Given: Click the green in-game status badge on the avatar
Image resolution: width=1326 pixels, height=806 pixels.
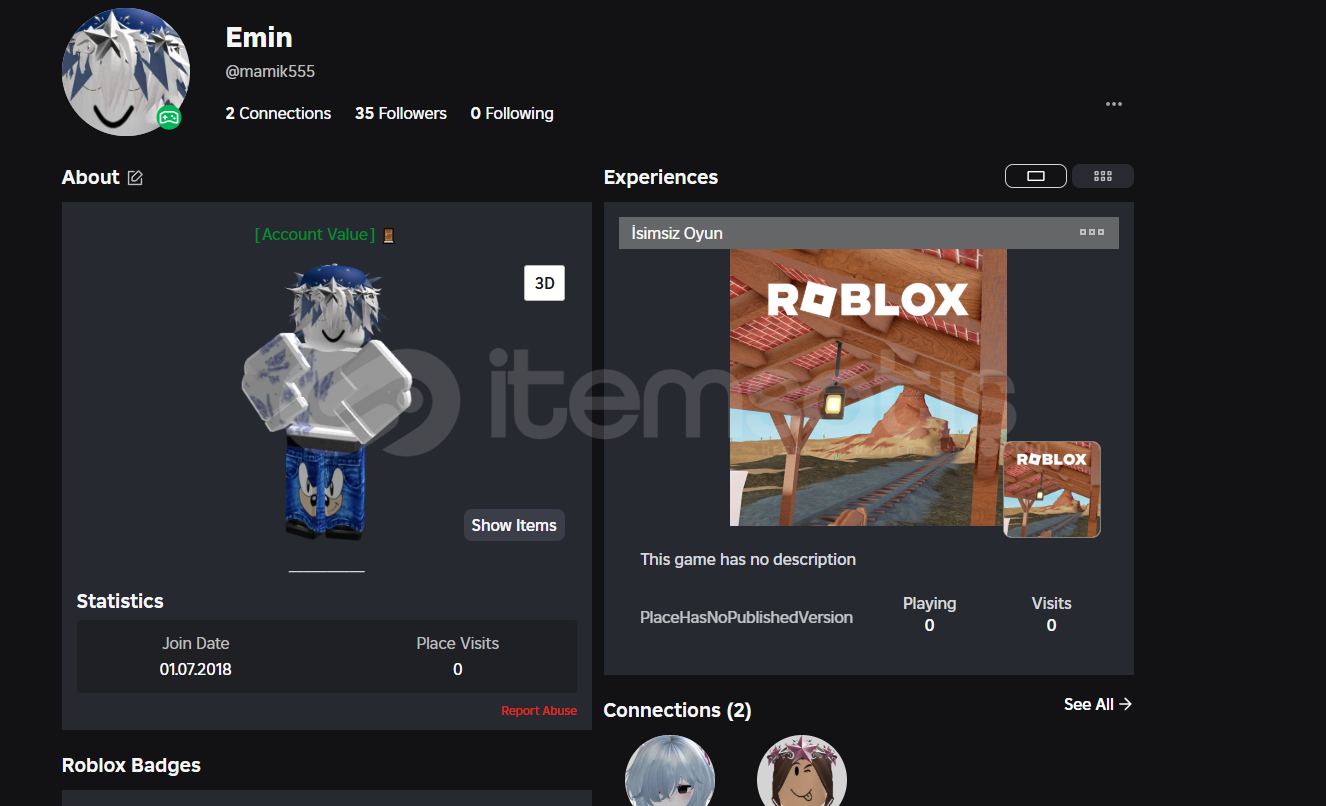Looking at the screenshot, I should click(169, 118).
